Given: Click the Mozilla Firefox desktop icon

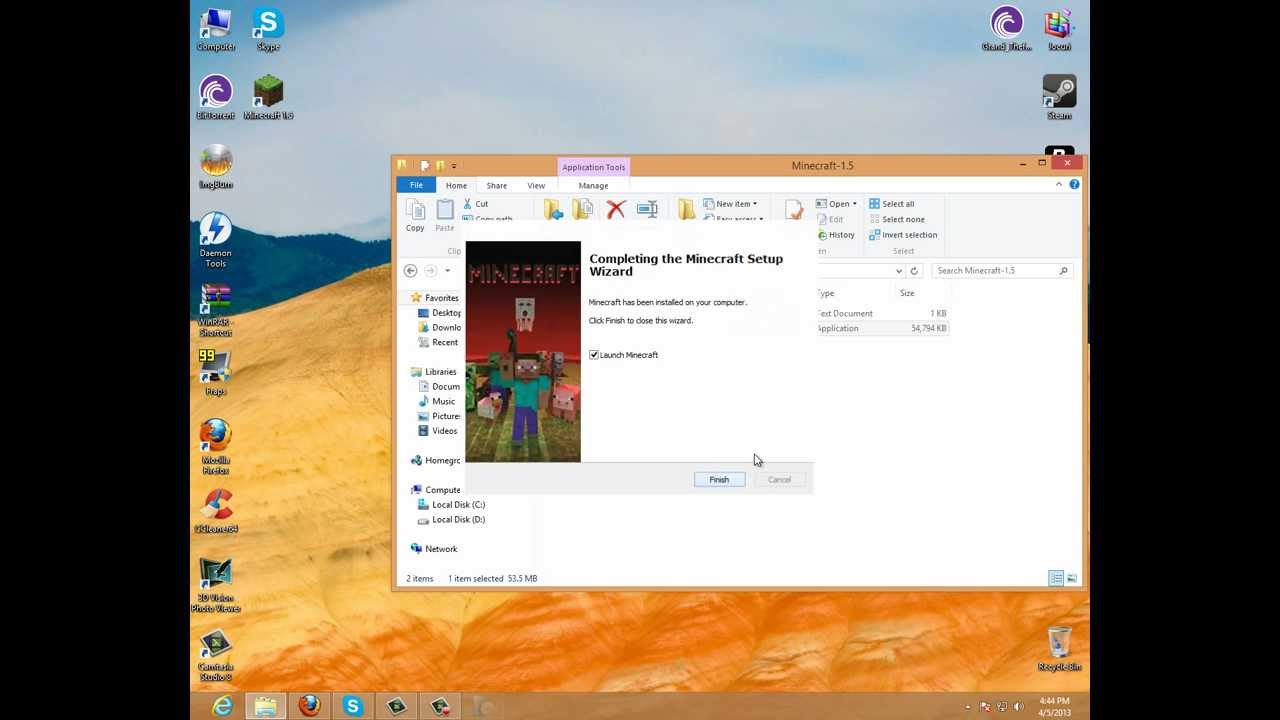Looking at the screenshot, I should click(215, 447).
